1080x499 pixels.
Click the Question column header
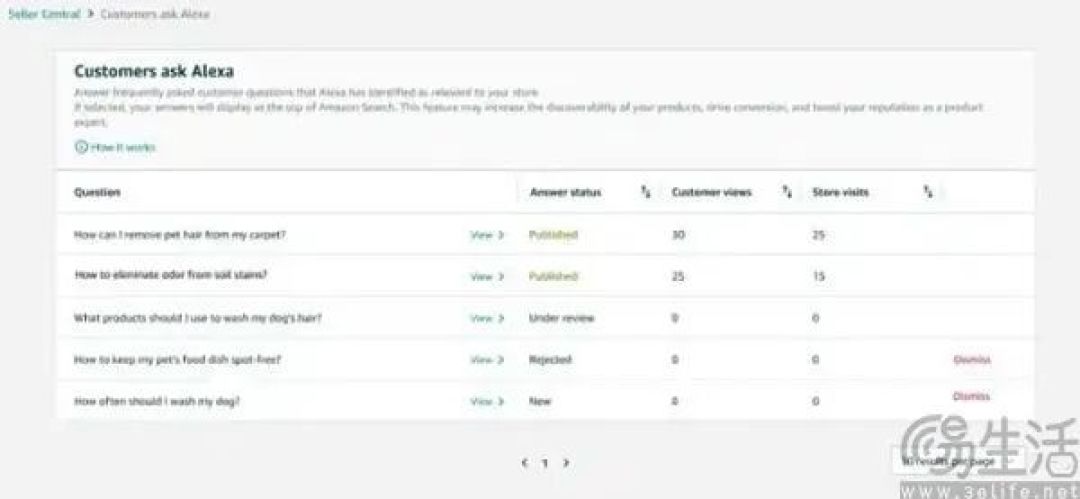click(x=97, y=193)
